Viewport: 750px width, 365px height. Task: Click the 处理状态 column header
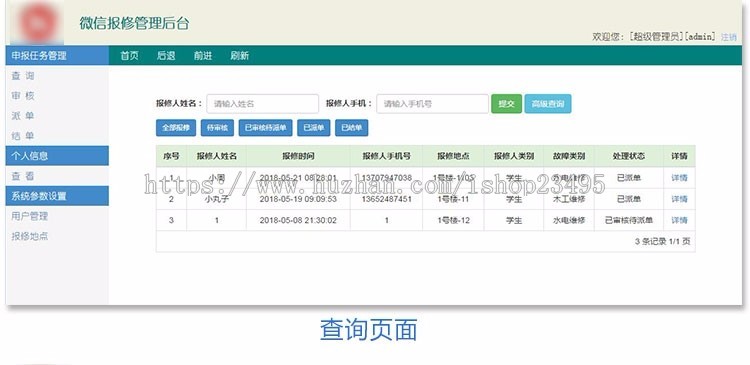coord(629,156)
